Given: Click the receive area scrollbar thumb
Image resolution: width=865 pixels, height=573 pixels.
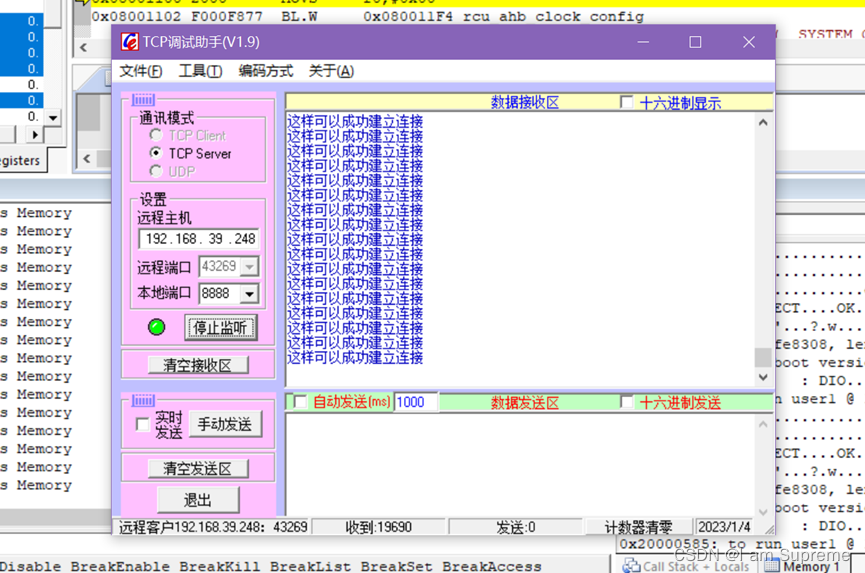Looking at the screenshot, I should [763, 357].
